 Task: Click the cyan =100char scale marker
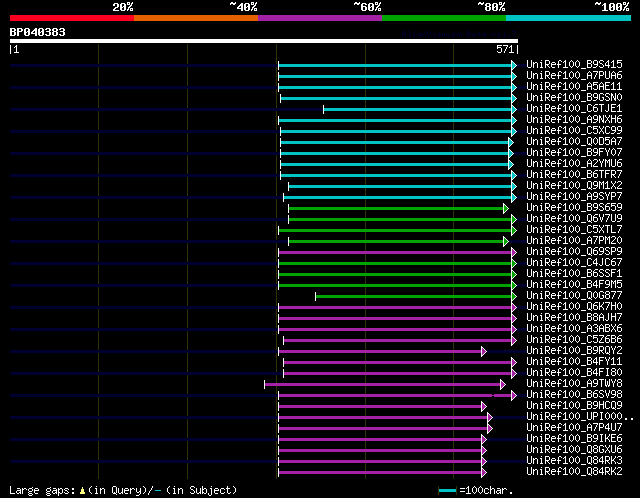click(x=447, y=491)
